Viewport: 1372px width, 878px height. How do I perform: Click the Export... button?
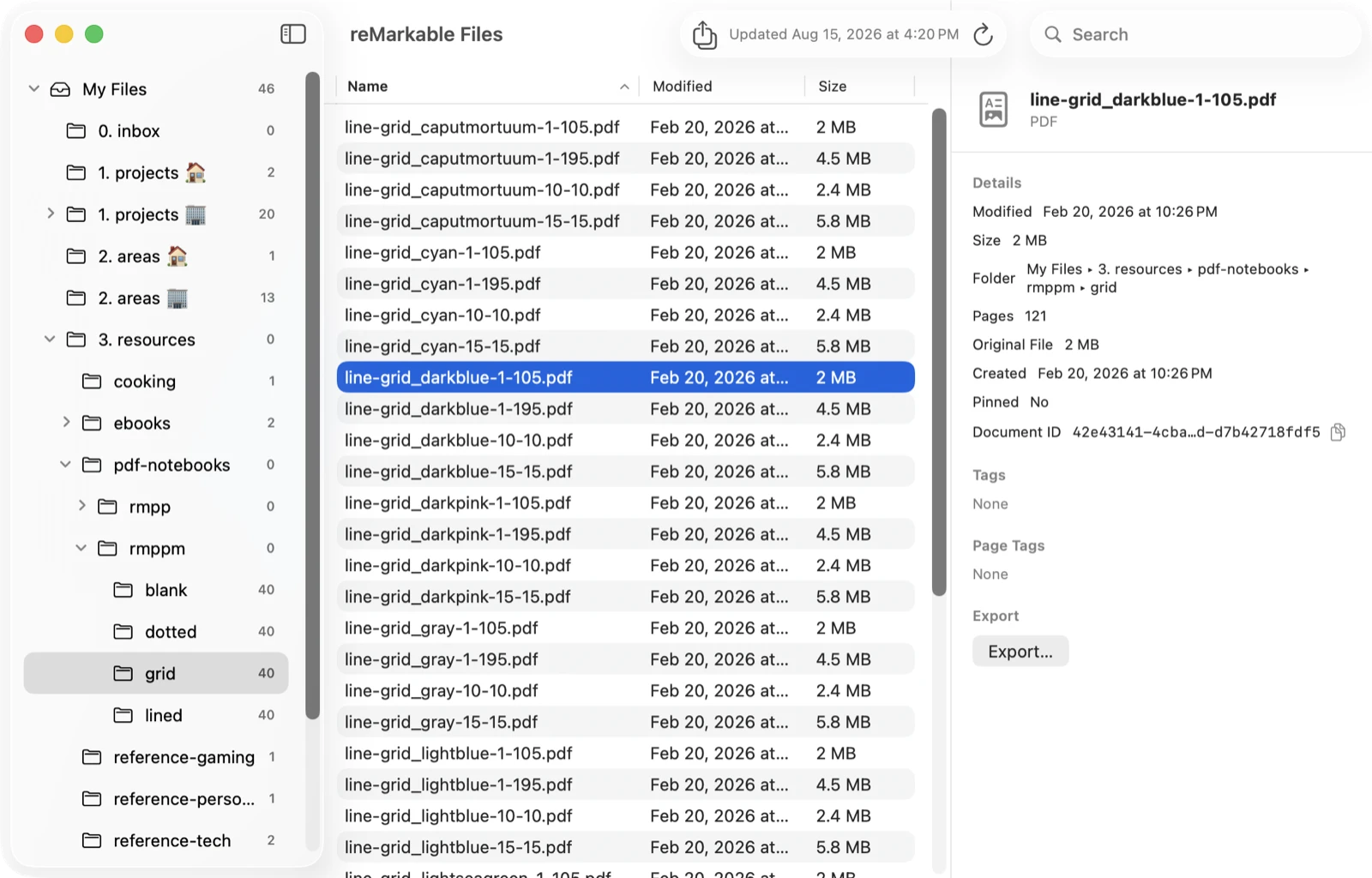point(1020,652)
